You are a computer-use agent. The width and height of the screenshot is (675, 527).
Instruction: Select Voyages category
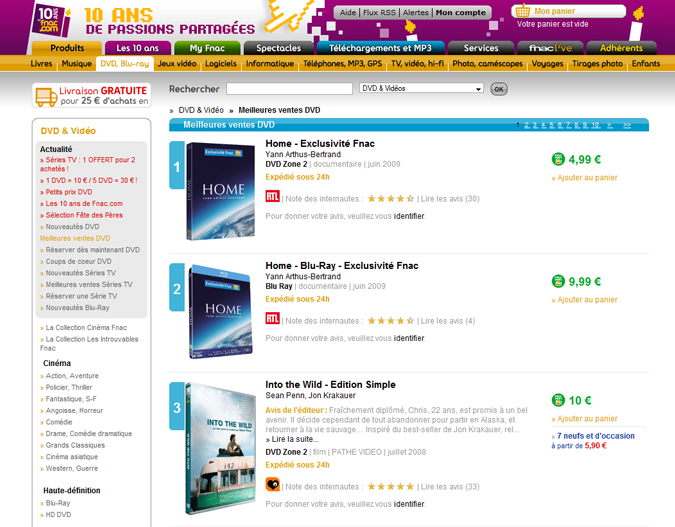(x=547, y=64)
